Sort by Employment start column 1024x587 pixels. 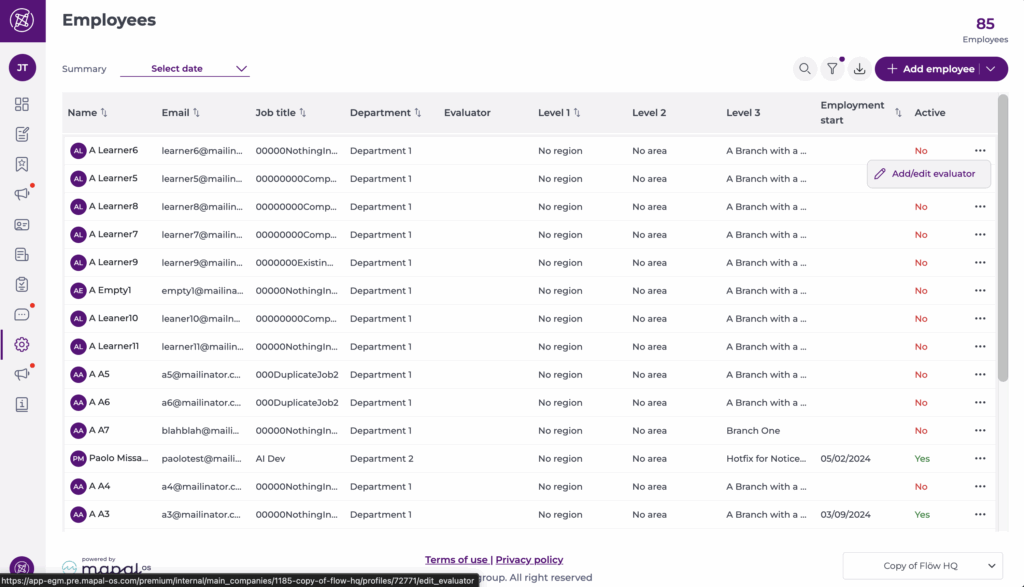898,113
